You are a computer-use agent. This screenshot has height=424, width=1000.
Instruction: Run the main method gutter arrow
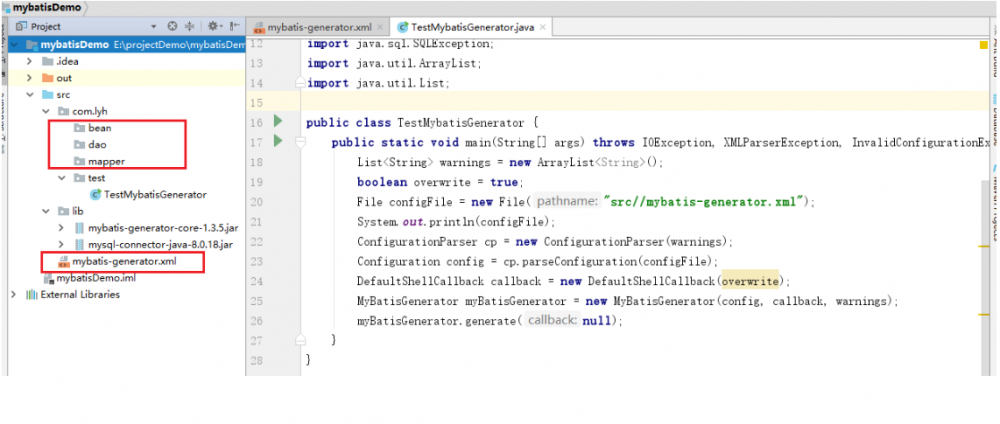277,140
